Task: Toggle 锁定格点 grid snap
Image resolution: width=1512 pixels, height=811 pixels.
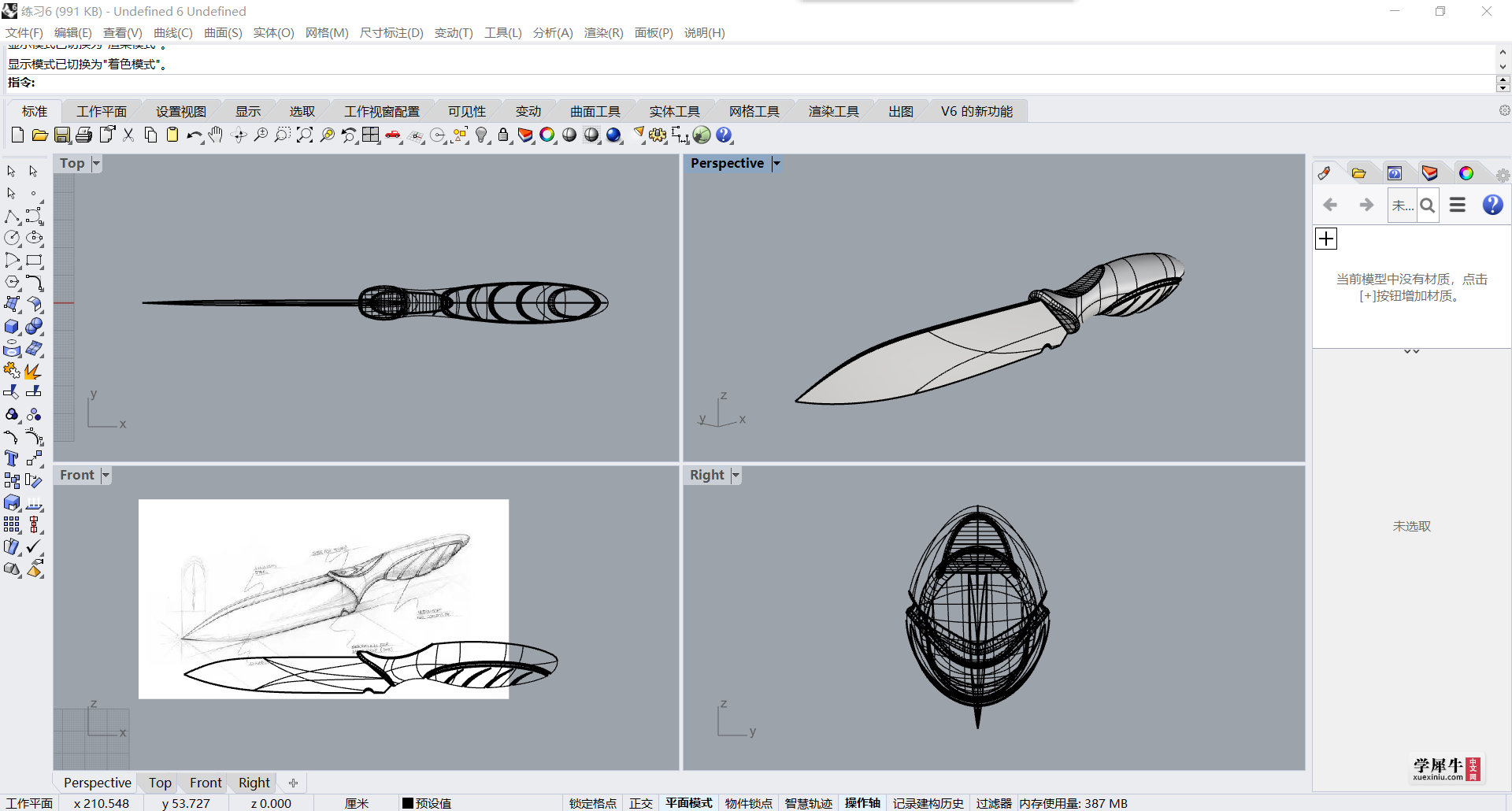Action: [592, 803]
